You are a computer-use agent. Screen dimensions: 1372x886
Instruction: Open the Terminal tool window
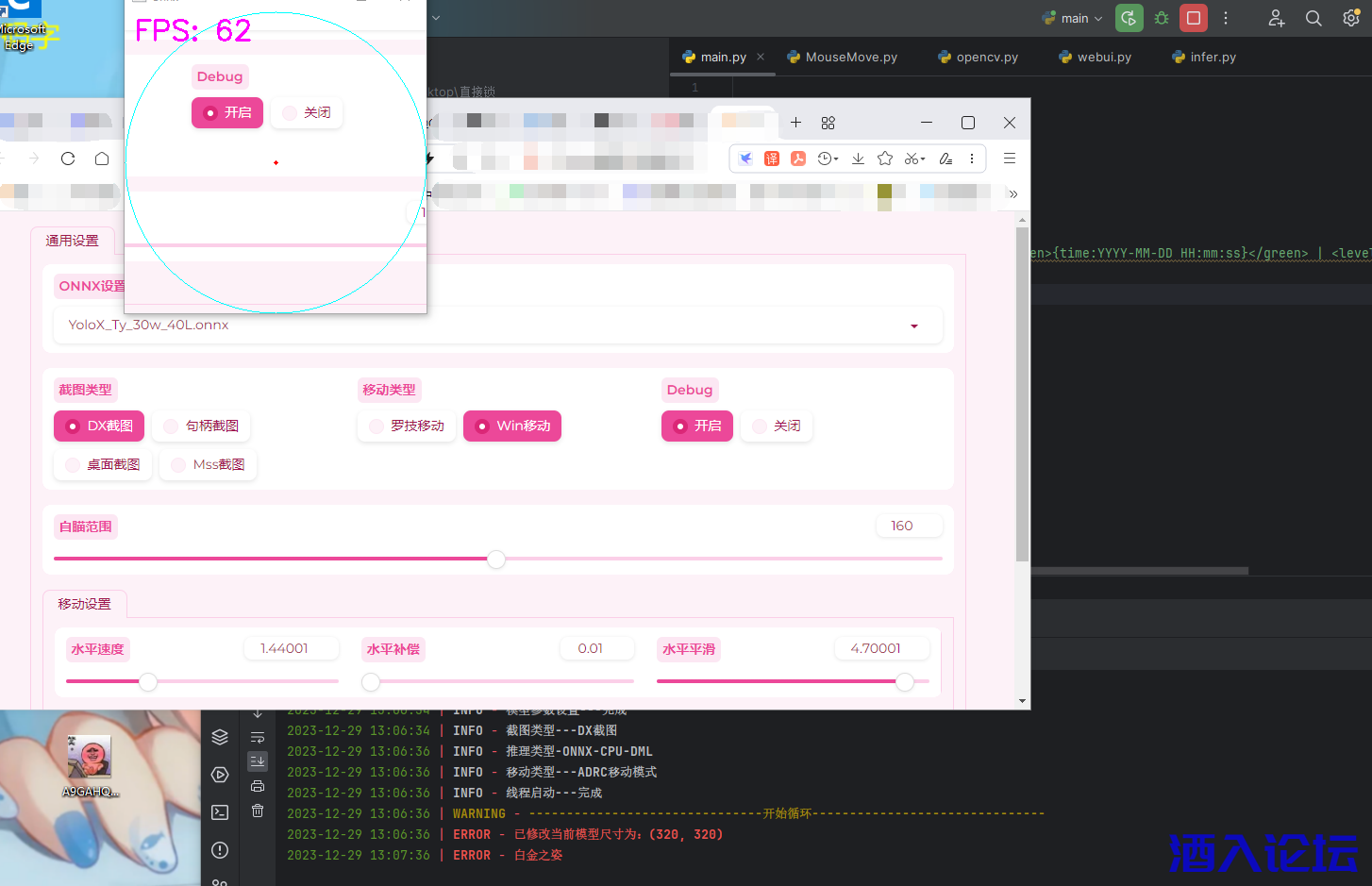(220, 812)
